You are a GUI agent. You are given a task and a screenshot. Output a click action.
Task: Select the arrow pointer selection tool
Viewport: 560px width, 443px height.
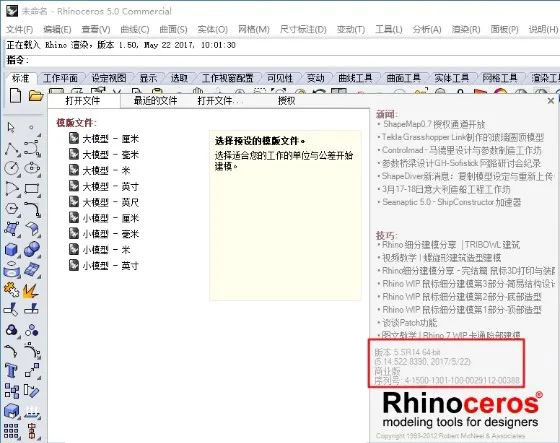(11, 127)
